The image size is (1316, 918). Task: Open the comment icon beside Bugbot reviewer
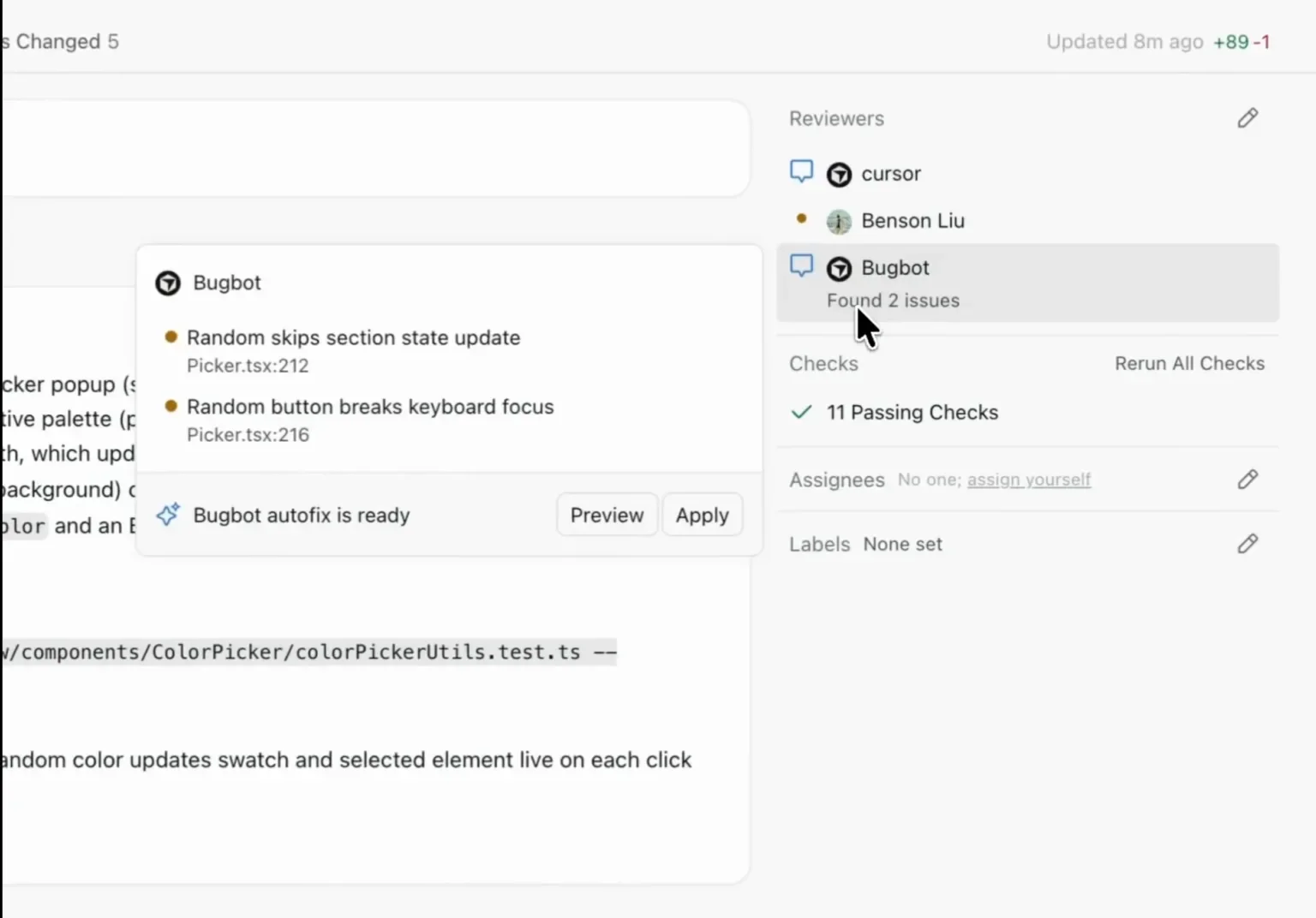click(801, 265)
